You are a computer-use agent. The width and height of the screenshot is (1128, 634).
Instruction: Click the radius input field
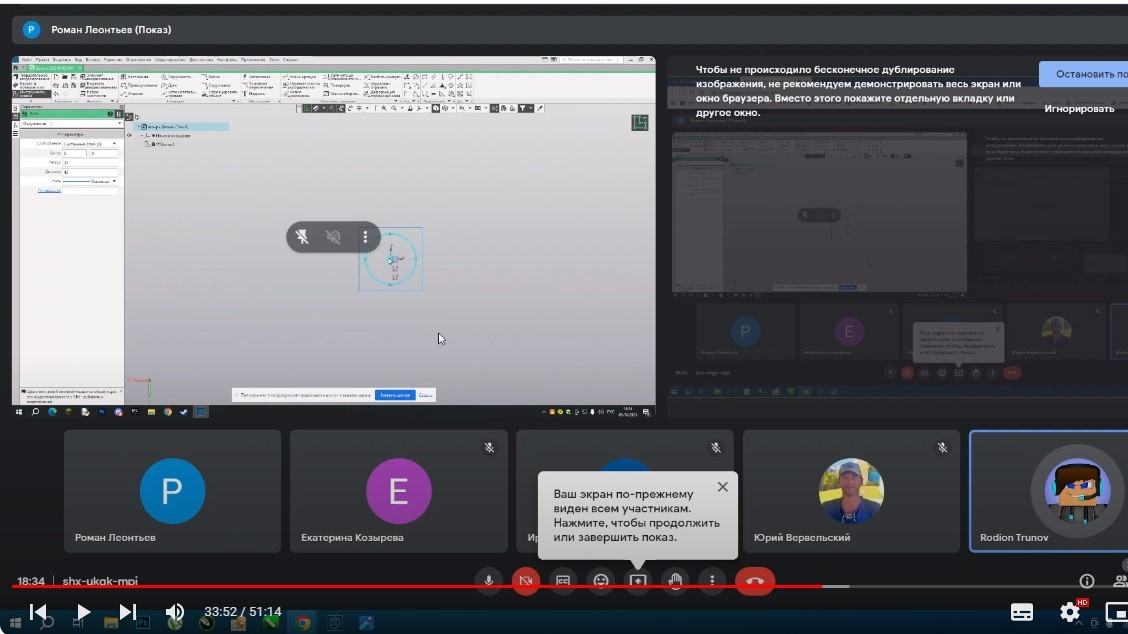coord(90,163)
